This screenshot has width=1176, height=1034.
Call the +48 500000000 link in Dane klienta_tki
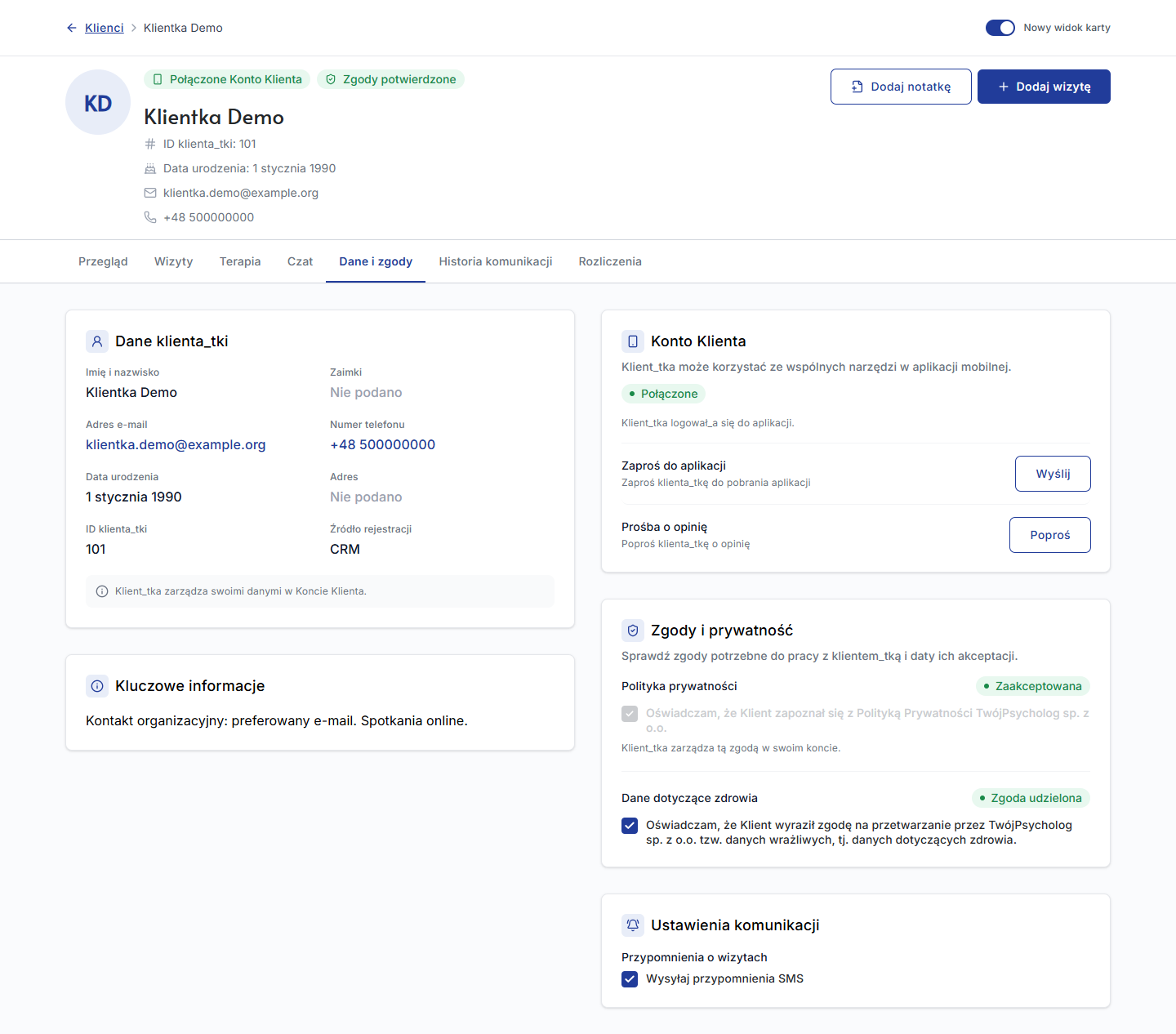point(382,445)
